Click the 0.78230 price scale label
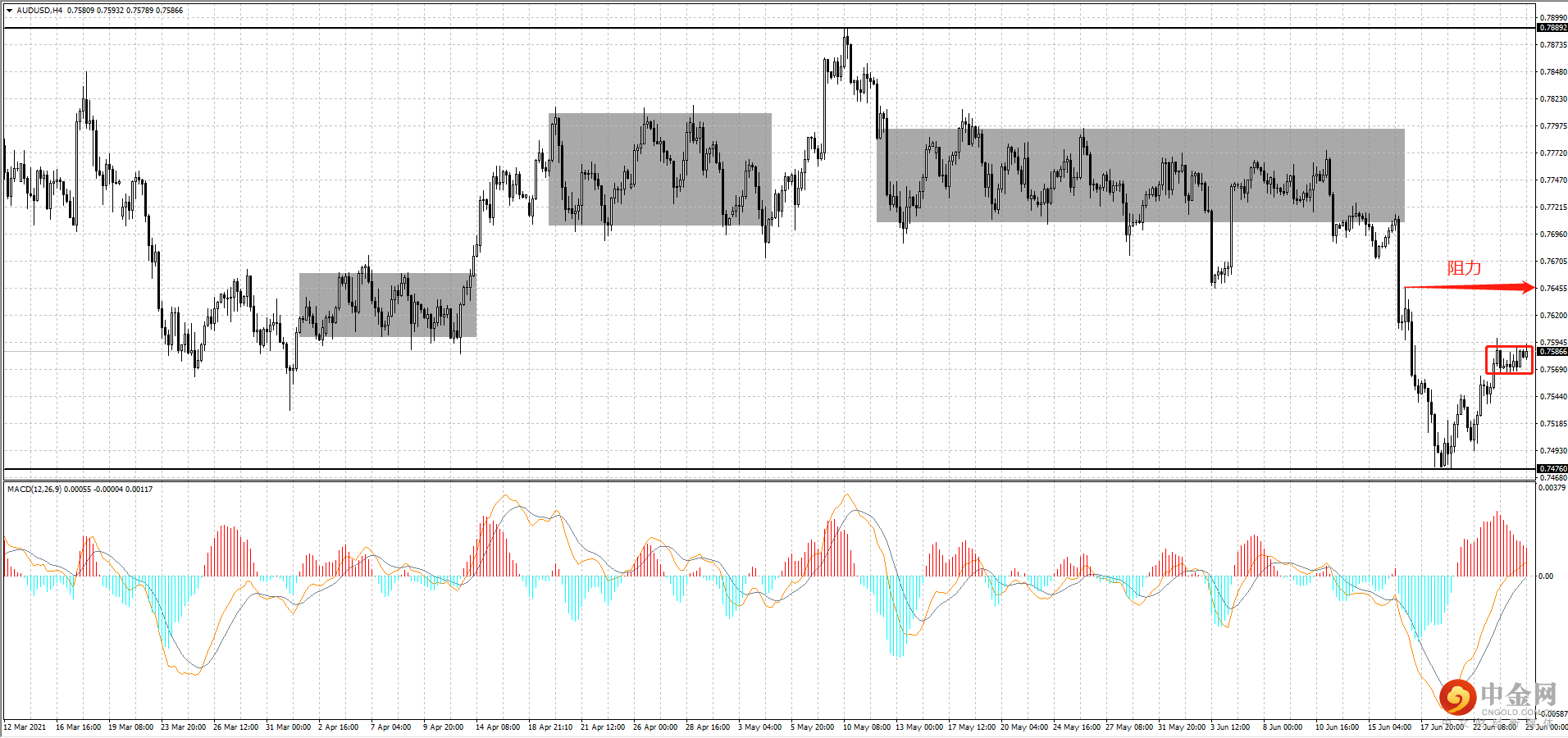The image size is (1568, 738). point(1553,99)
